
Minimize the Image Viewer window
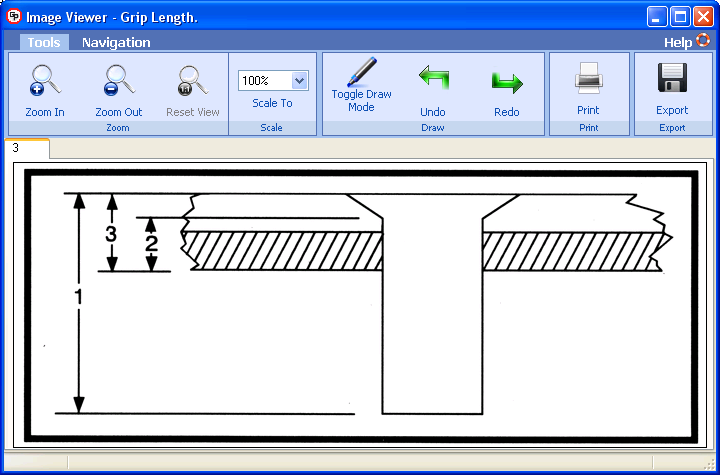point(657,16)
